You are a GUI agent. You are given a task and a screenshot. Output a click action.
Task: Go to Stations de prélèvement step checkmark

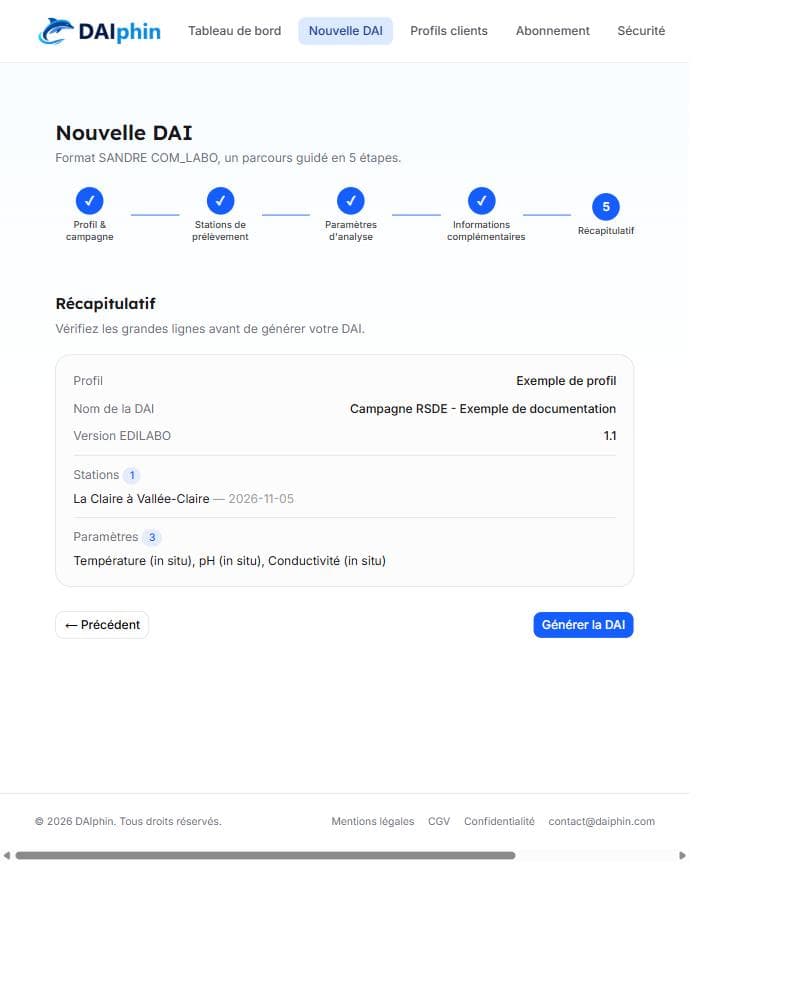tap(220, 201)
